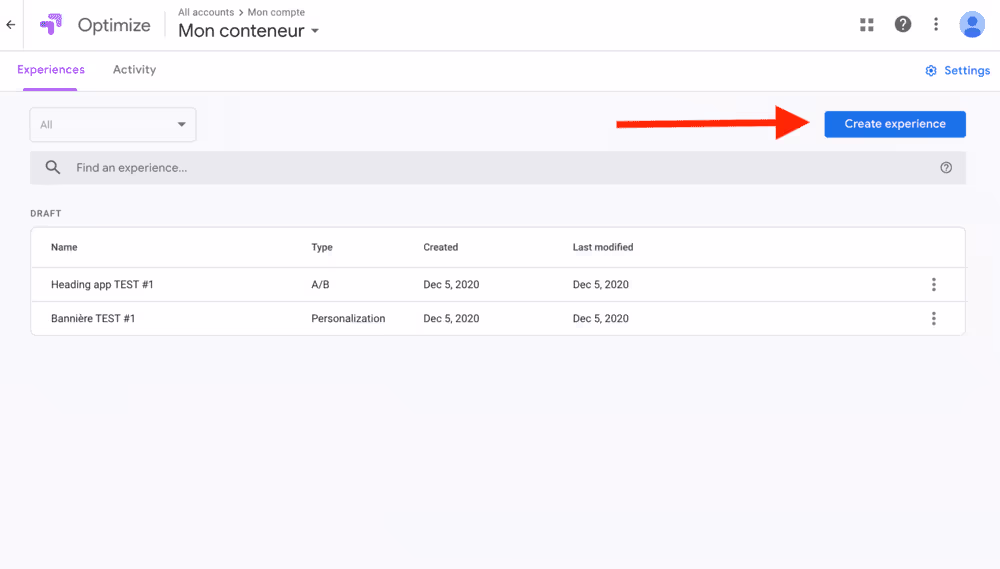
Task: Click the Optimize product name text
Action: (114, 26)
